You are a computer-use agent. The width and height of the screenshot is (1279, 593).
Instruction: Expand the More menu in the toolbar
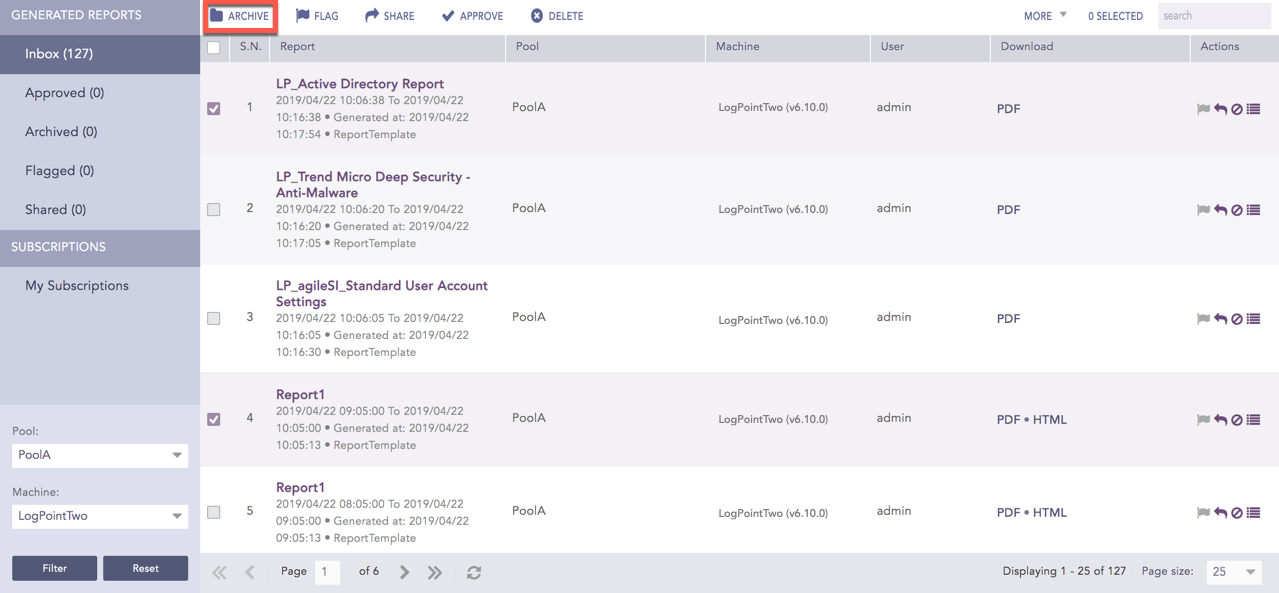(x=1044, y=16)
